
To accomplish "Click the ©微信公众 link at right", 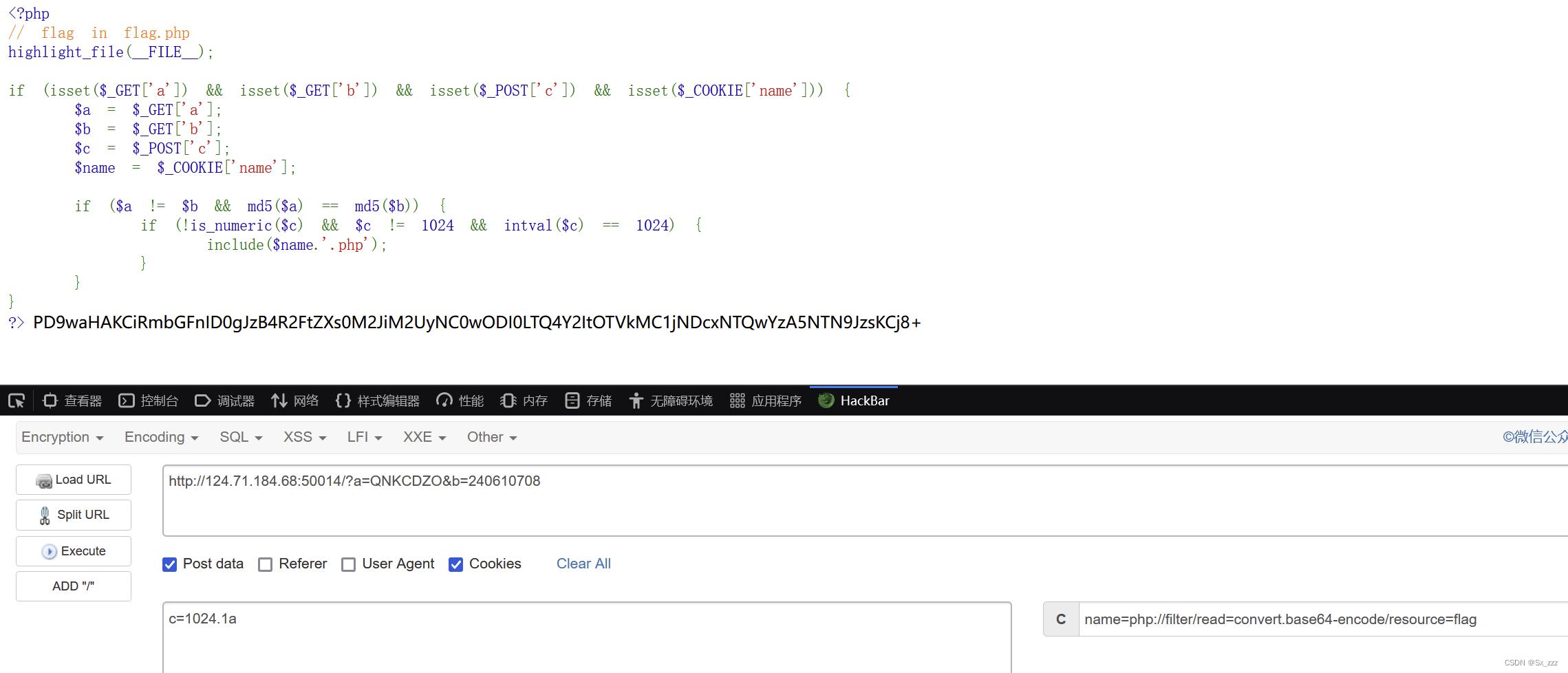I will tap(1535, 437).
